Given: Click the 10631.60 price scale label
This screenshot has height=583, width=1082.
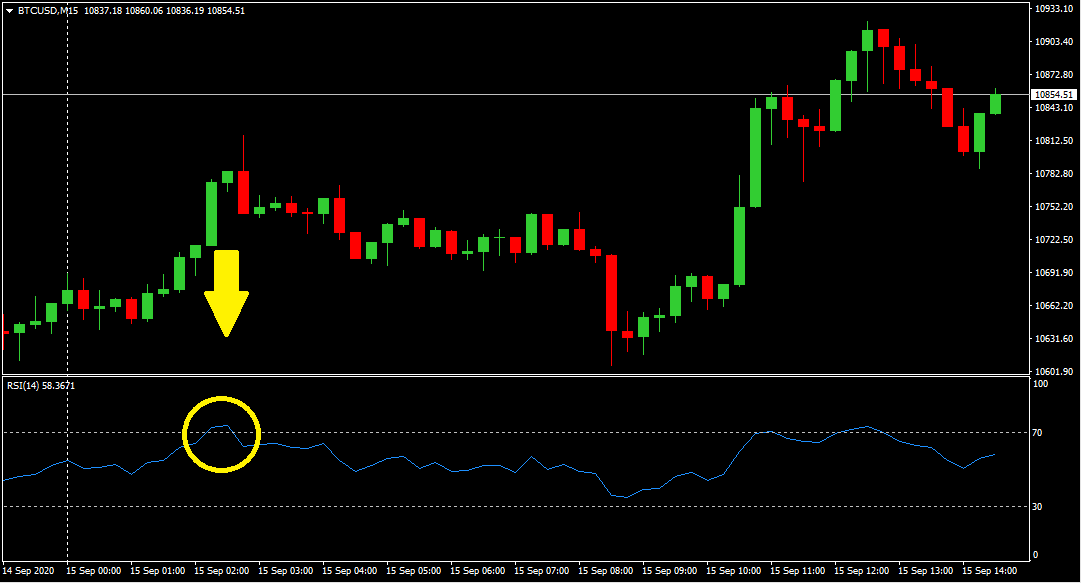Looking at the screenshot, I should coord(1054,339).
